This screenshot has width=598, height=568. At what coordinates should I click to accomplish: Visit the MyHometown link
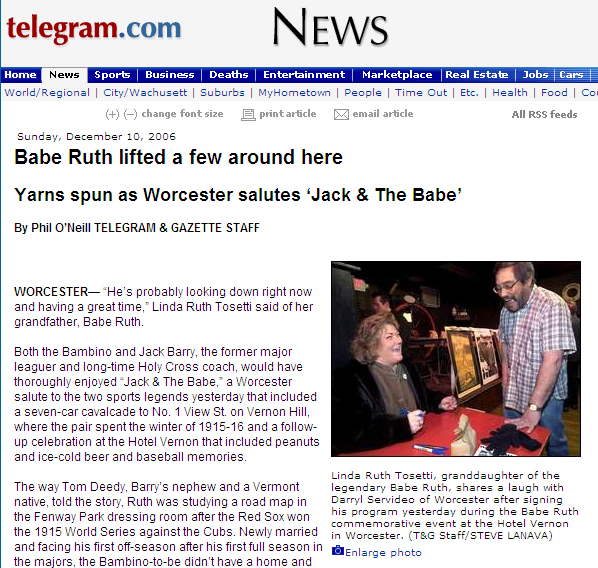(294, 93)
